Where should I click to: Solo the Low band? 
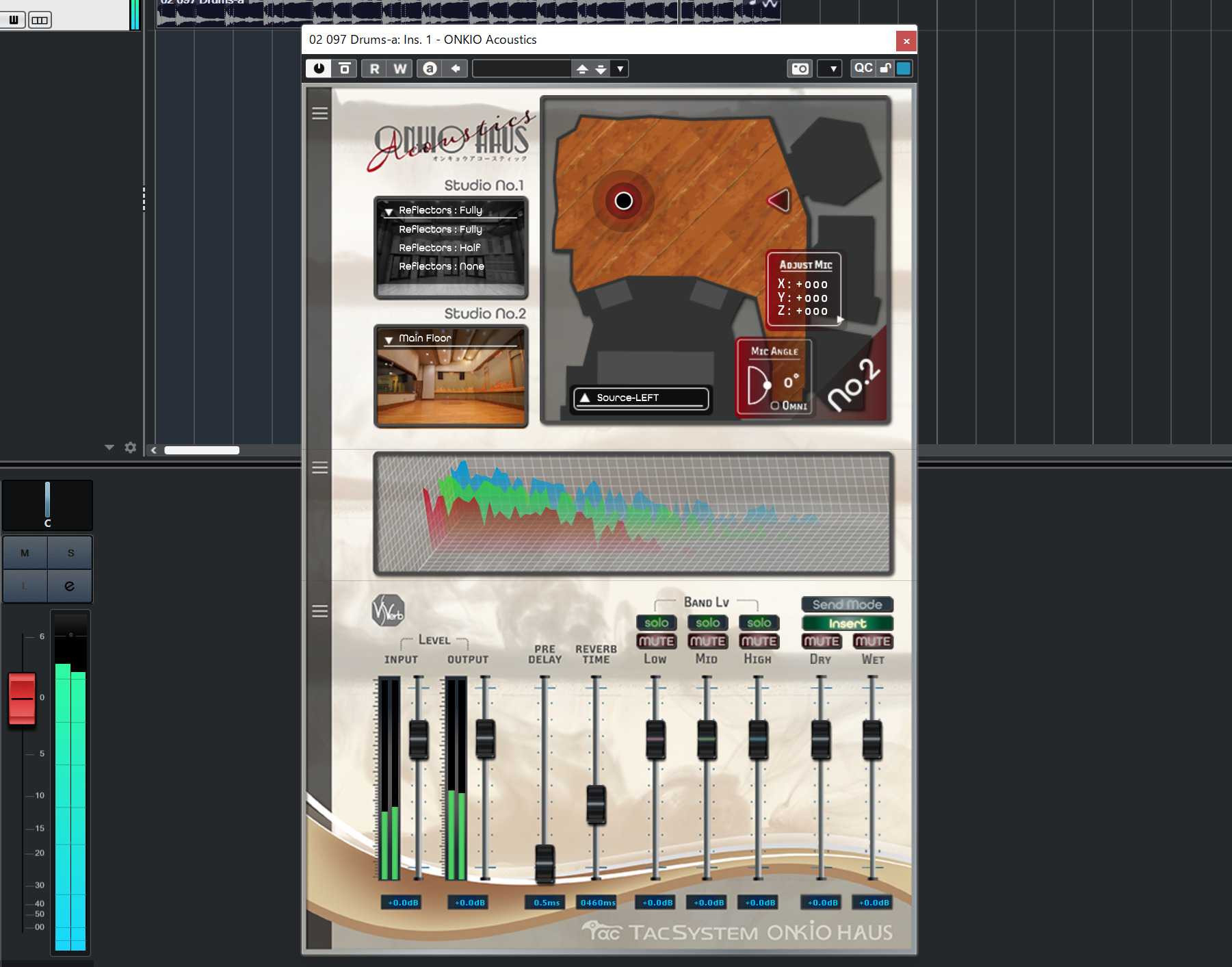[656, 623]
